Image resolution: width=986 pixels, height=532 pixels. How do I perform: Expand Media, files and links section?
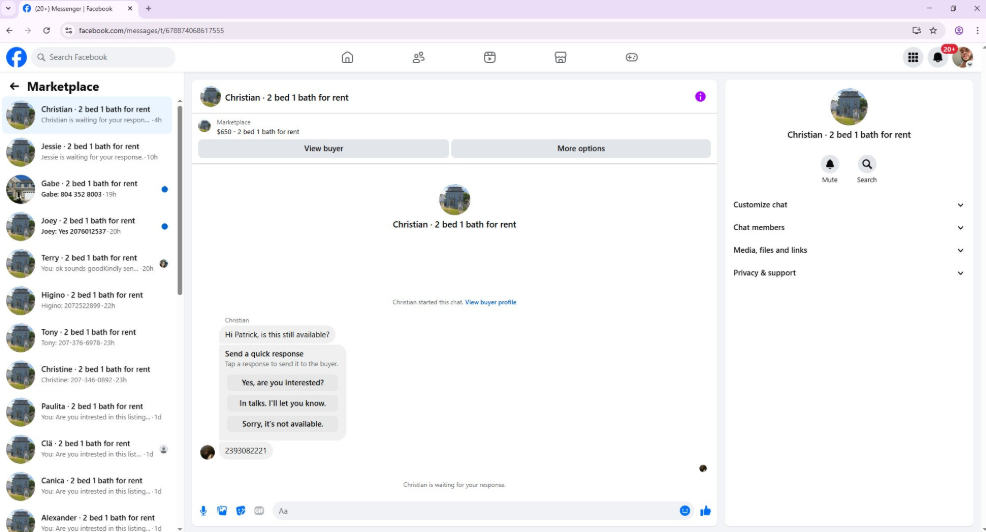(x=848, y=250)
